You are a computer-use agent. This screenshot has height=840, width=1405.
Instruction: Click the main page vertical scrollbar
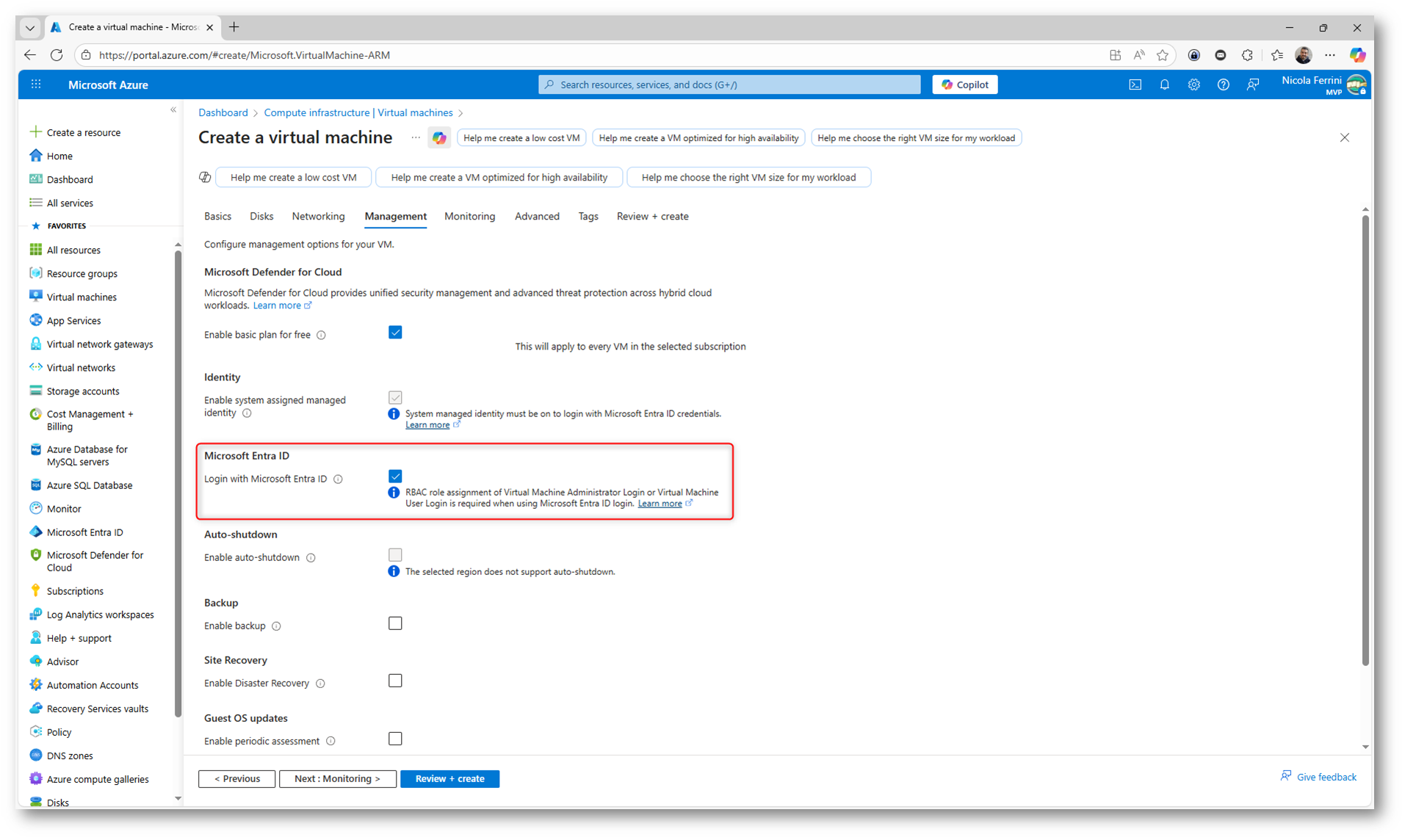tap(1365, 441)
